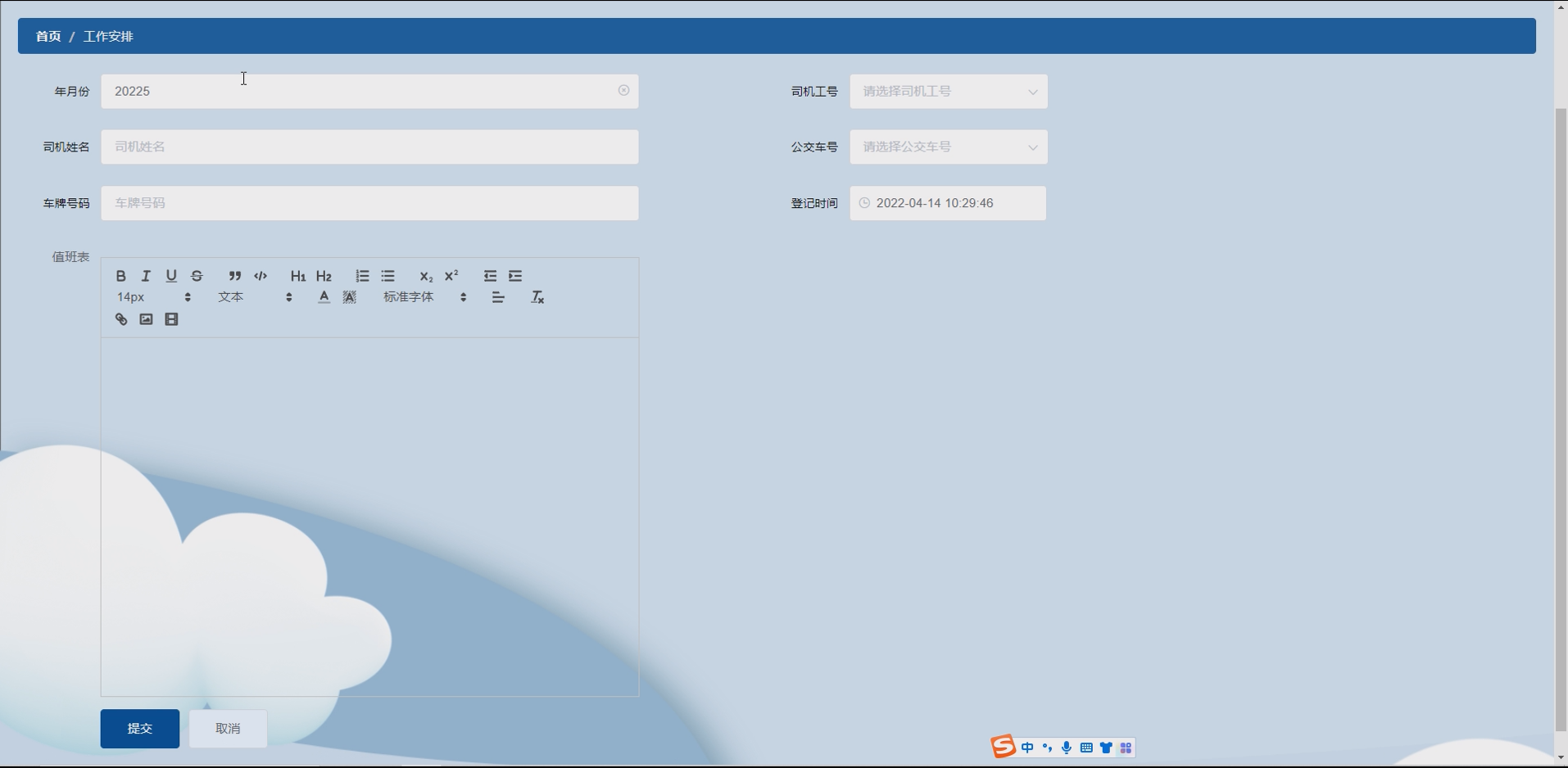Screen dimensions: 1568x768
Task: Switch Sogou Chinese/English mode
Action: click(1027, 748)
